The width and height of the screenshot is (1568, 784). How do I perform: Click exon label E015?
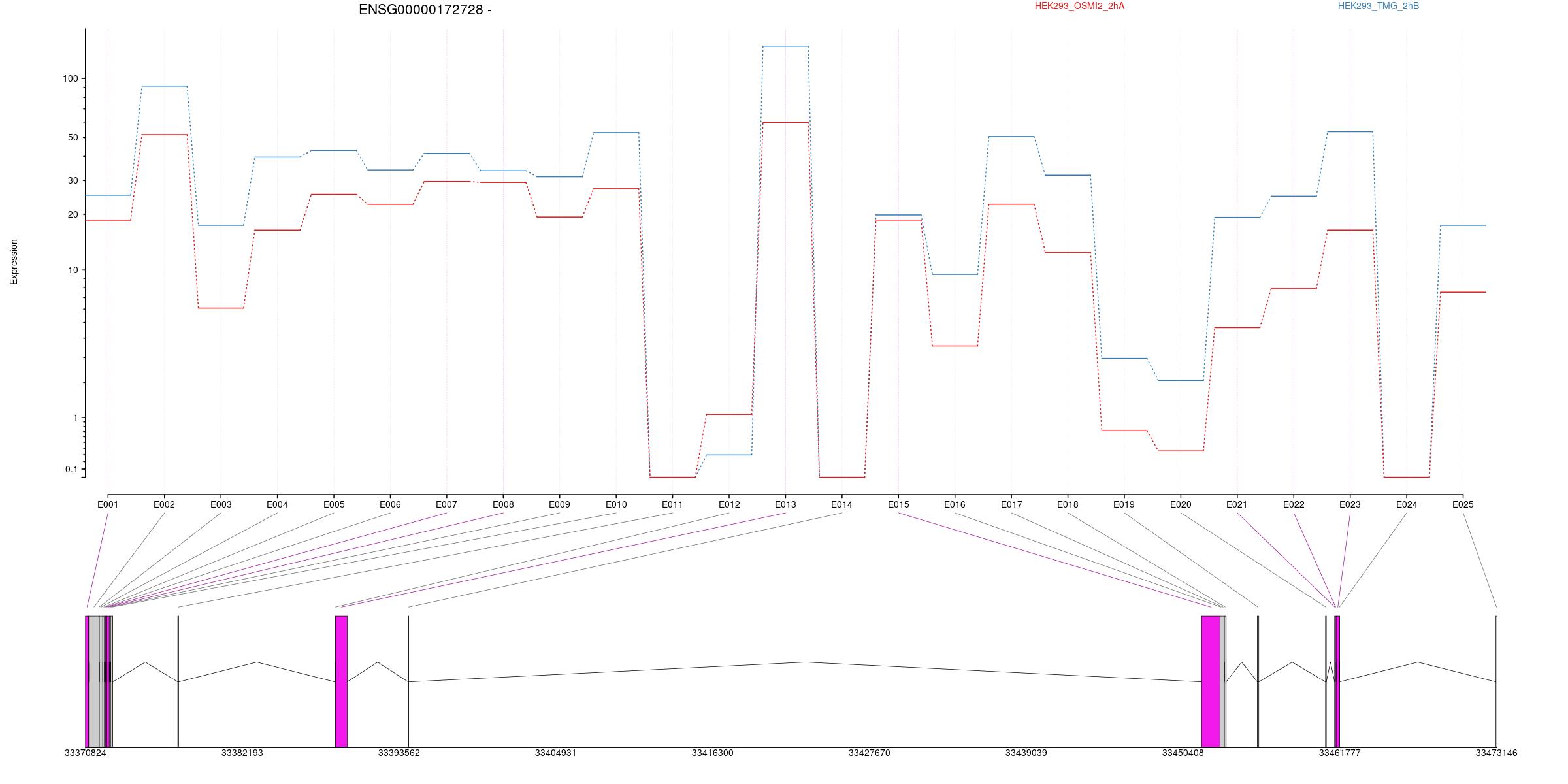[x=898, y=504]
